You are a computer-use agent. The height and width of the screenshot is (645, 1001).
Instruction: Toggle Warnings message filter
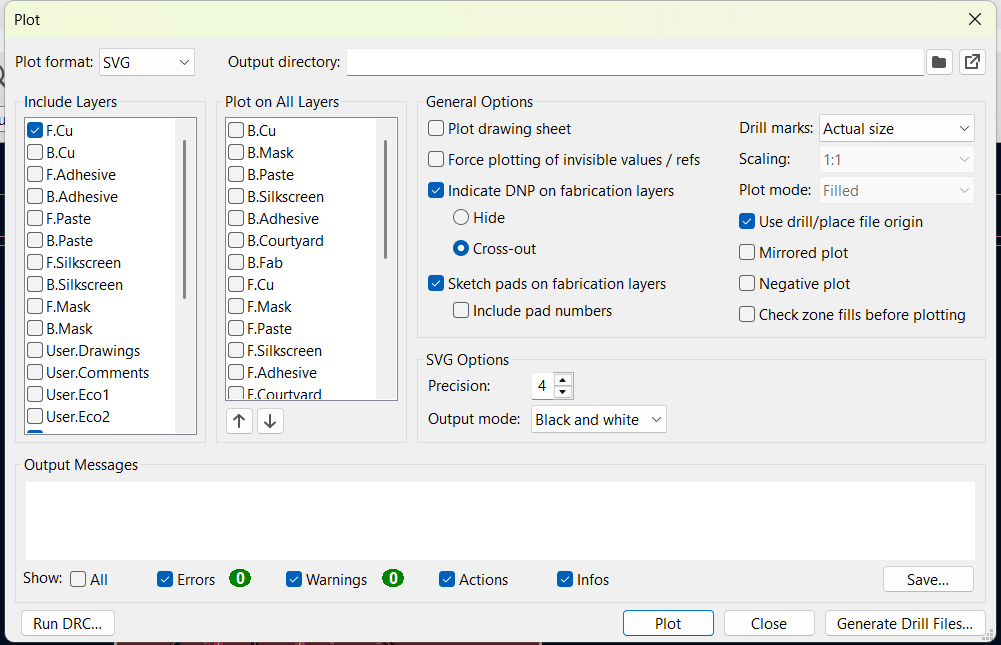tap(294, 579)
